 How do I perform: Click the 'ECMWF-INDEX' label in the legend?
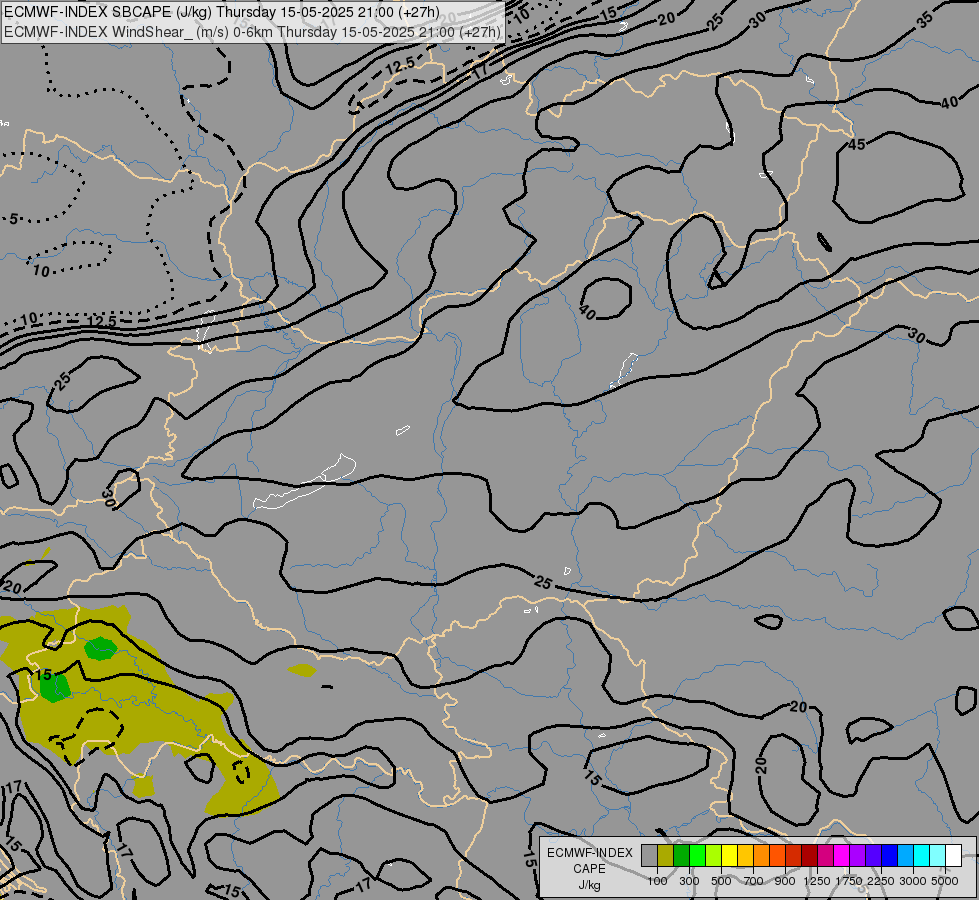[589, 853]
